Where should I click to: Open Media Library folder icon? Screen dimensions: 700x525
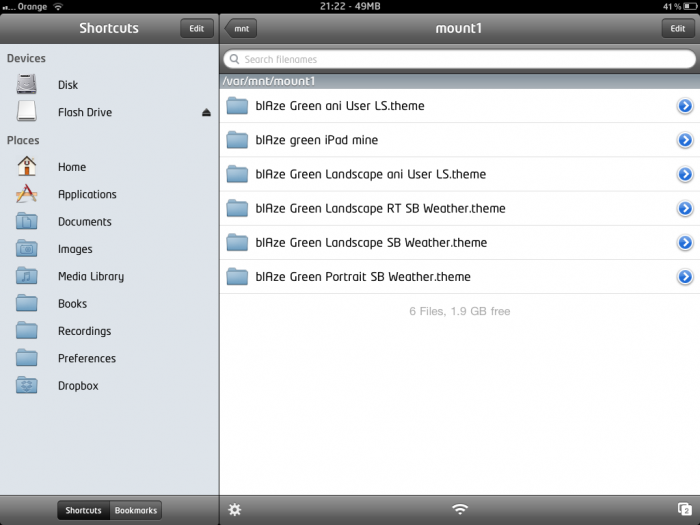coord(26,276)
